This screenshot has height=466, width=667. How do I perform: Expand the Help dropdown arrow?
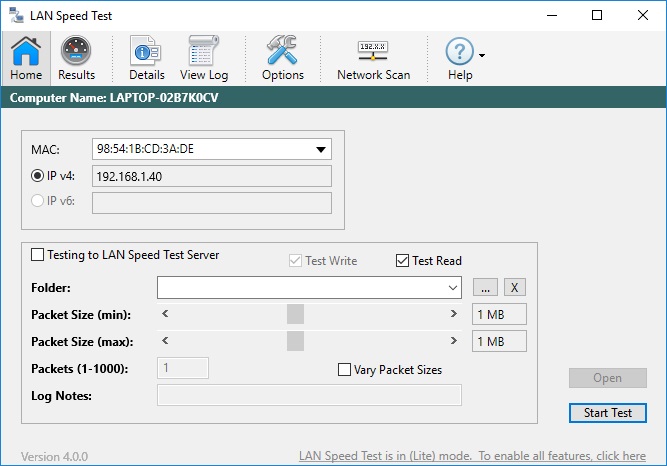[482, 55]
